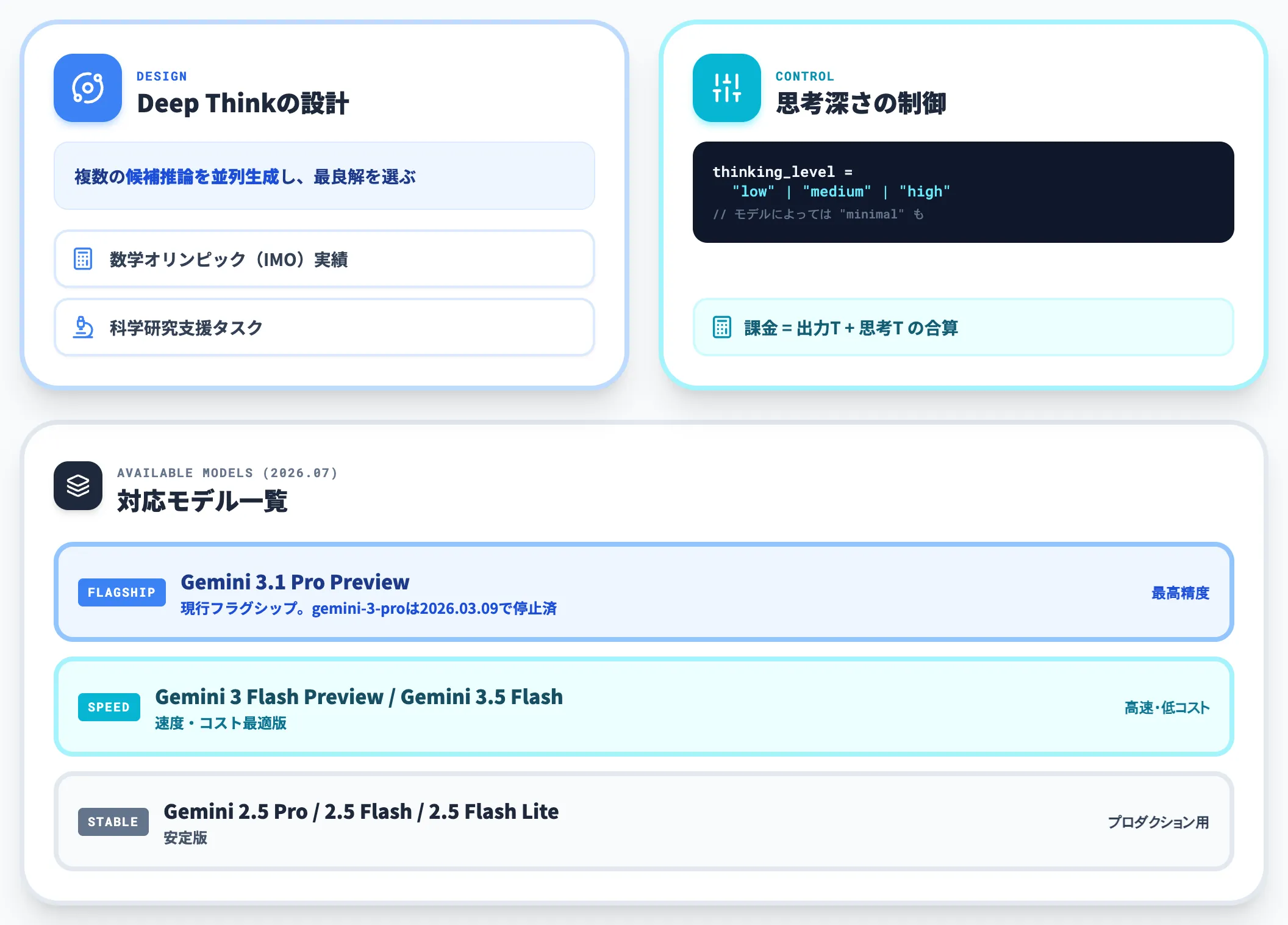Image resolution: width=1288 pixels, height=925 pixels.
Task: Click the teal sliders control icon
Action: (x=727, y=88)
